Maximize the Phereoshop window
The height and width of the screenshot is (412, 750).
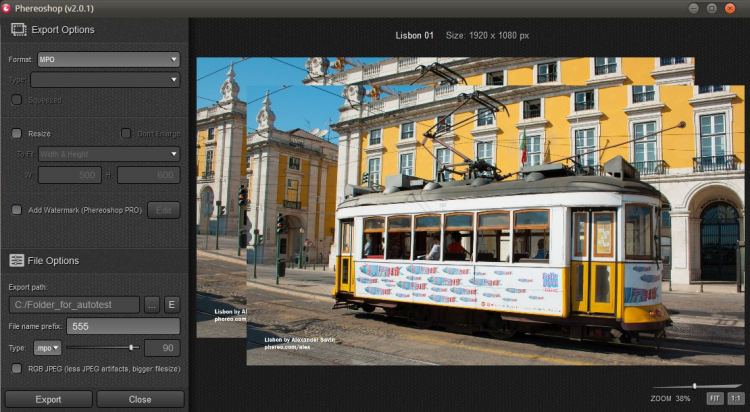click(712, 8)
